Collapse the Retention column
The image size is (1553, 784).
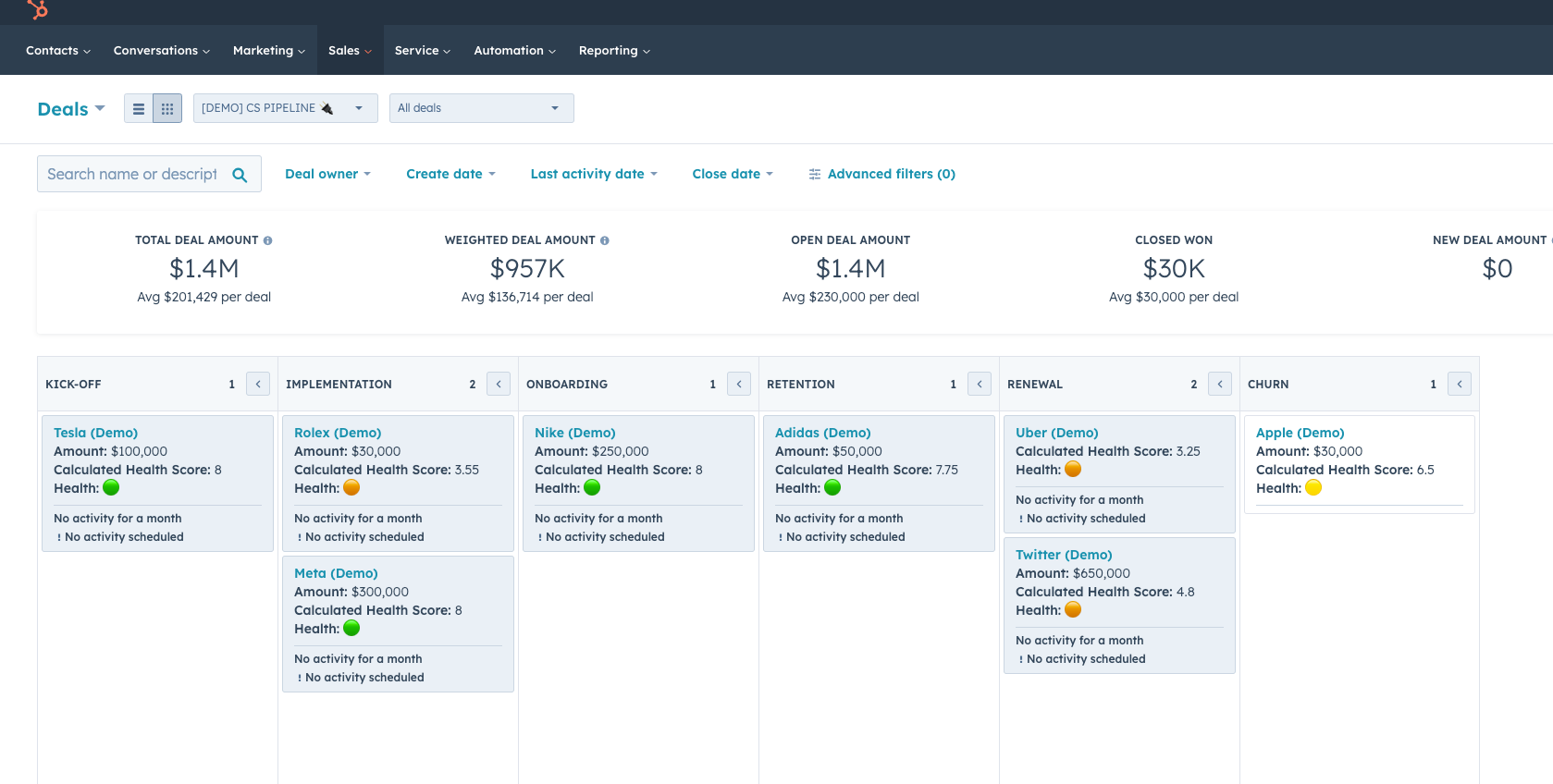(980, 384)
